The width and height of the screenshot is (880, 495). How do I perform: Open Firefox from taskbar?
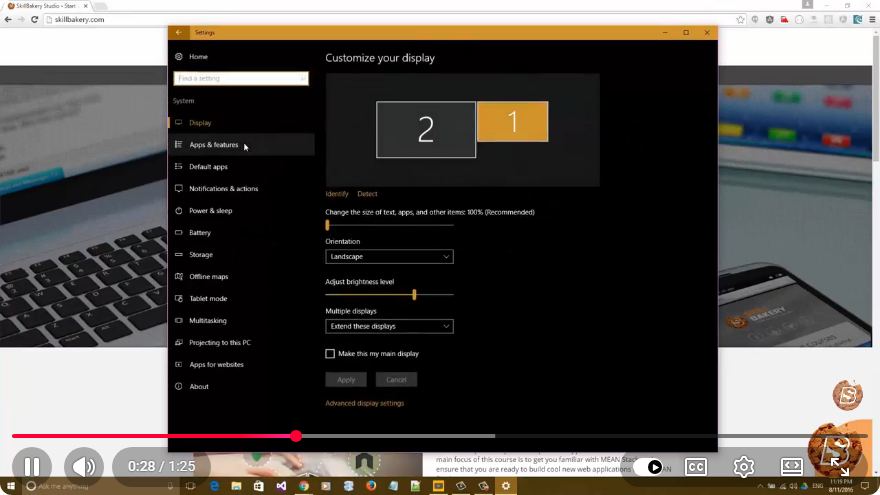371,486
